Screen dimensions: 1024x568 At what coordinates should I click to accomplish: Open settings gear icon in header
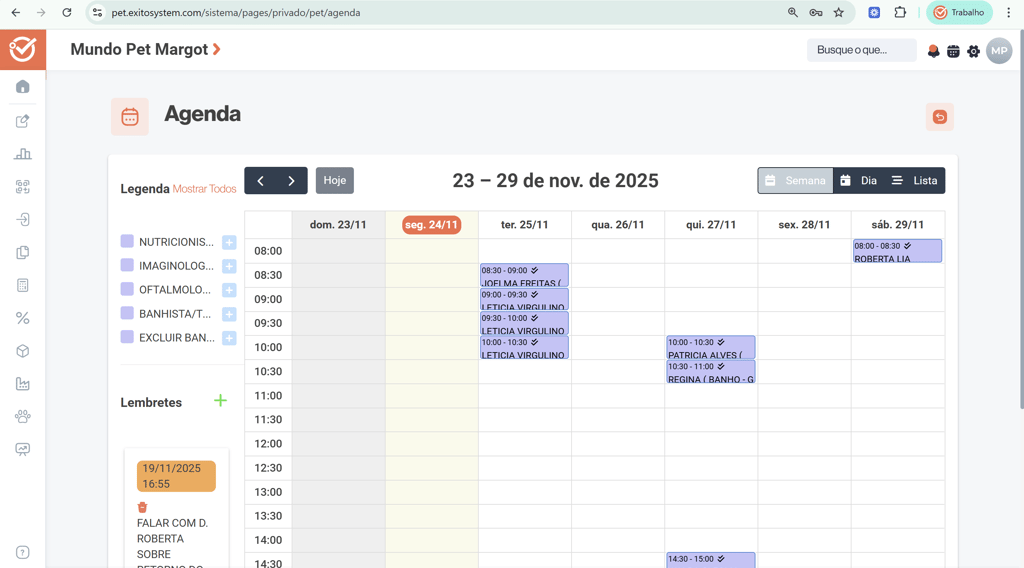[x=974, y=51]
